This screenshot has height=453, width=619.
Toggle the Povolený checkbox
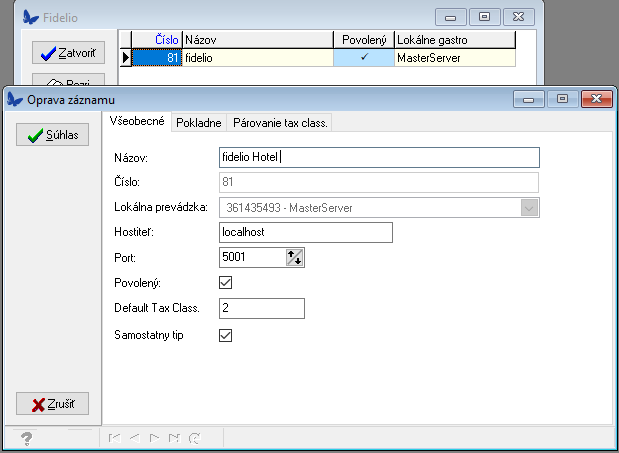(x=225, y=283)
